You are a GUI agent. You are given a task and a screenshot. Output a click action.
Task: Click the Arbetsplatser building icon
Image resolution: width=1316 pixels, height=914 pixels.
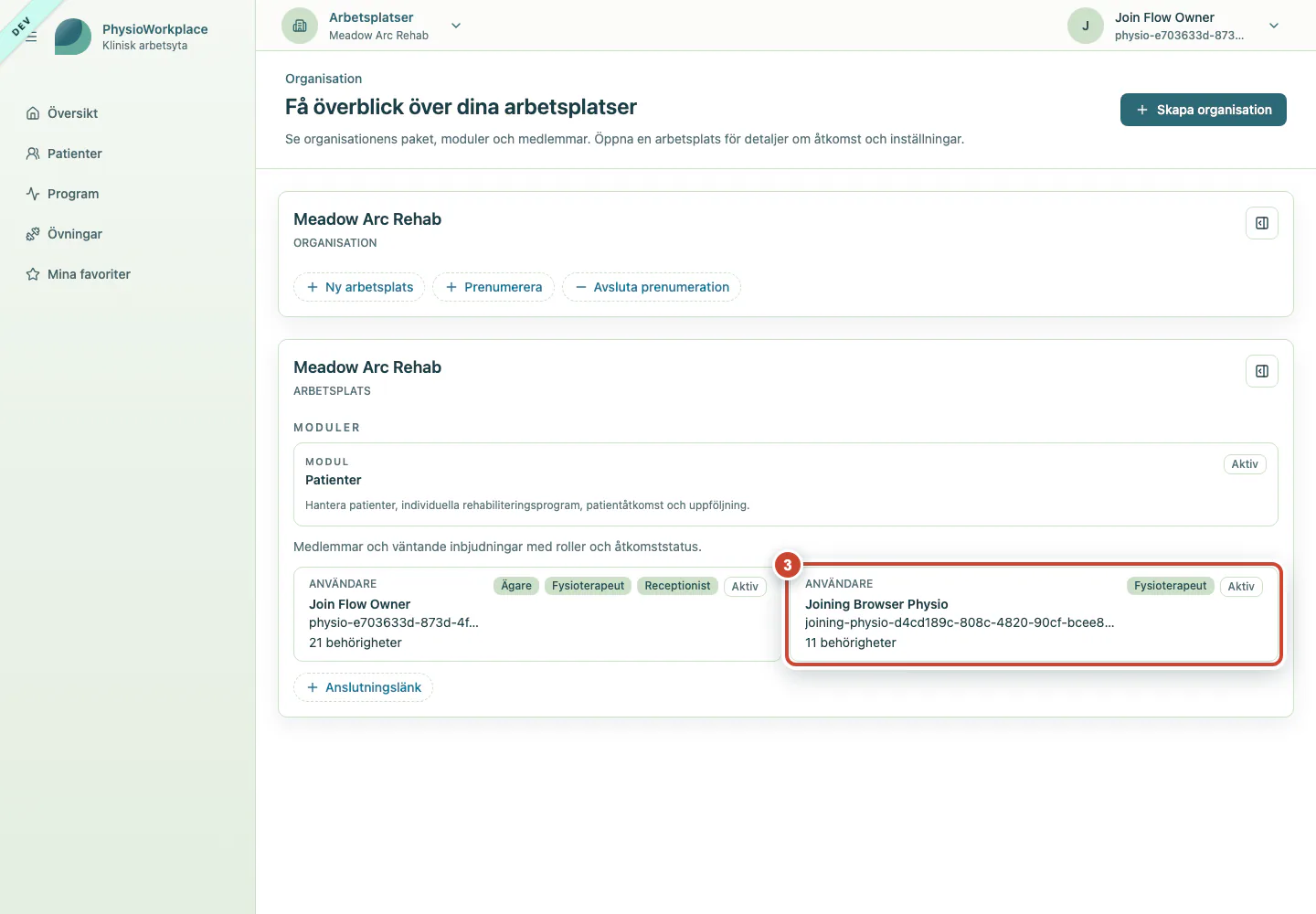300,26
